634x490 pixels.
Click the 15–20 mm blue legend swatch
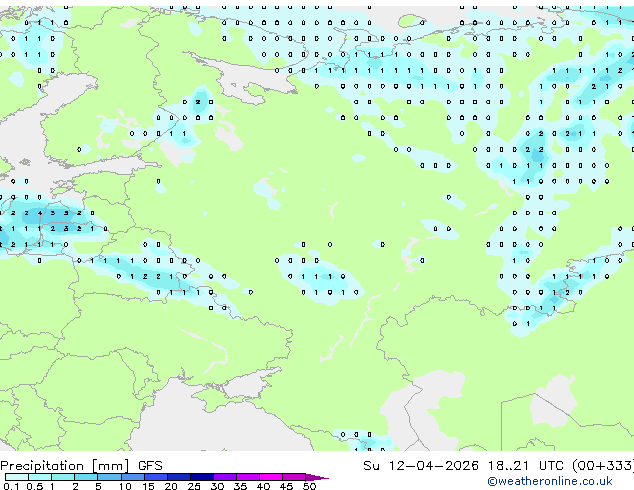pyautogui.click(x=156, y=477)
